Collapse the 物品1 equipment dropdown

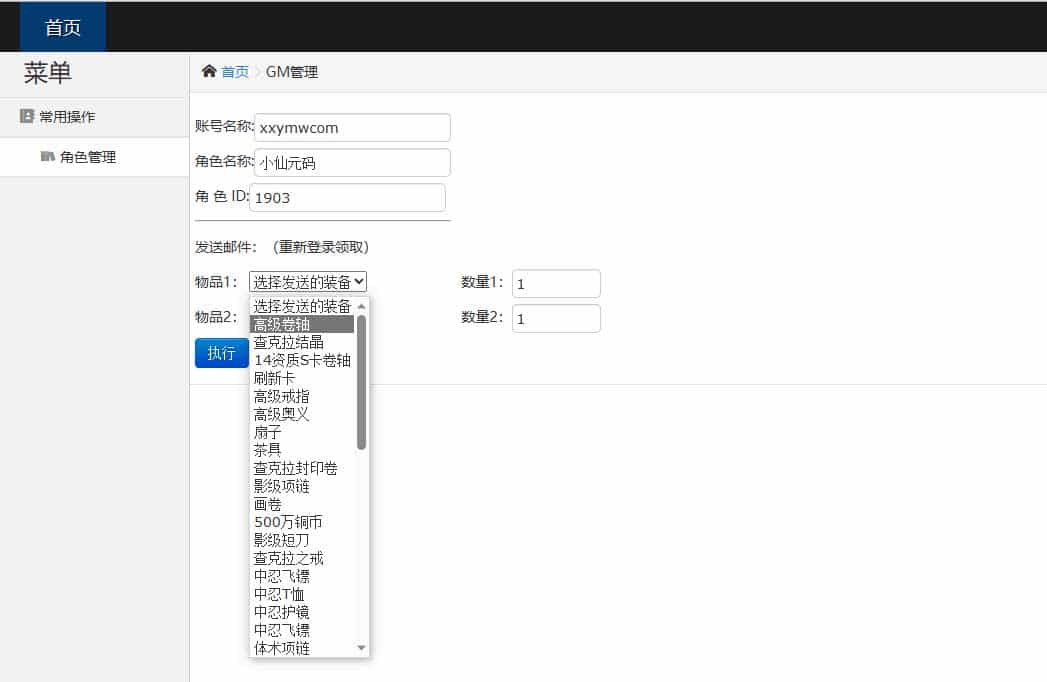(x=308, y=282)
